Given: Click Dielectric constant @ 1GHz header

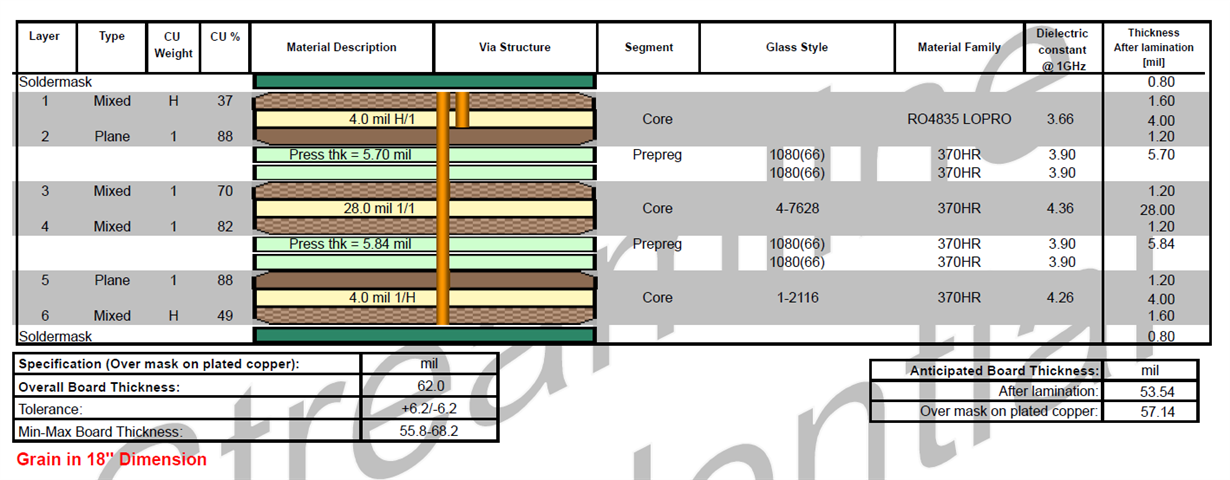Looking at the screenshot, I should point(1062,49).
